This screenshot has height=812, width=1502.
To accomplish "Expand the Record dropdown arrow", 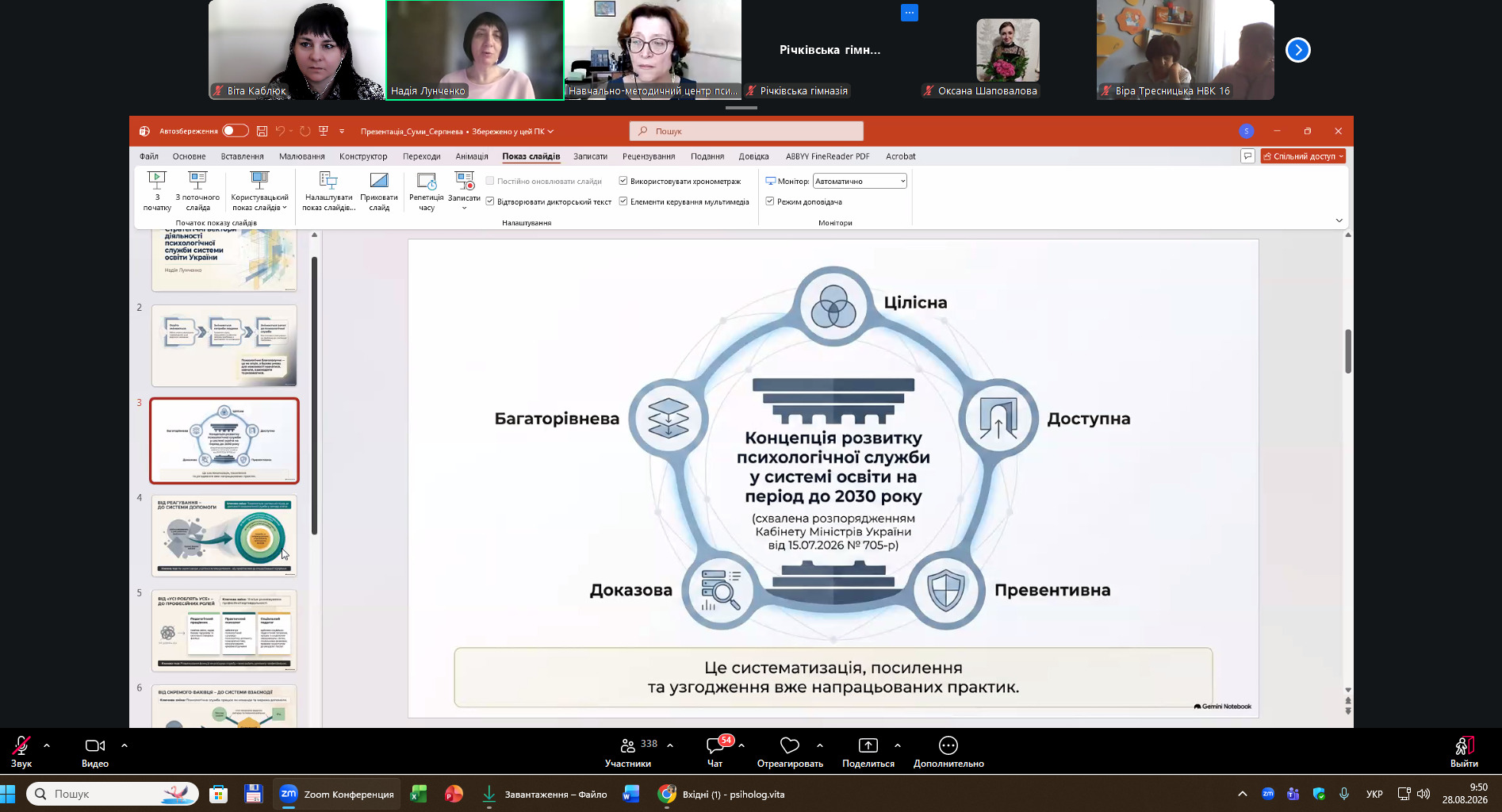I will (x=464, y=208).
